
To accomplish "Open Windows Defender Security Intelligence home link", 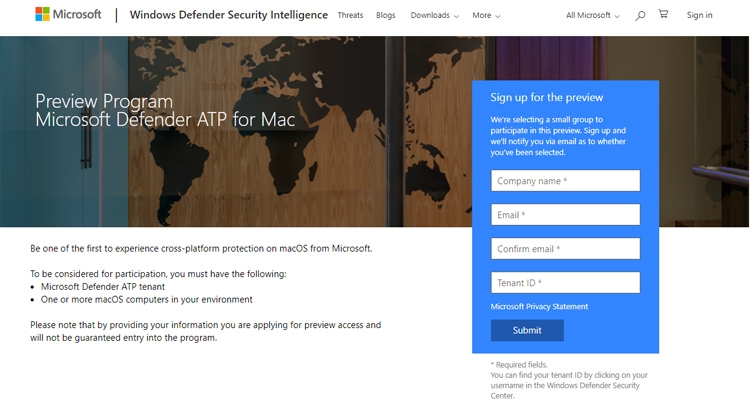I will [x=229, y=15].
